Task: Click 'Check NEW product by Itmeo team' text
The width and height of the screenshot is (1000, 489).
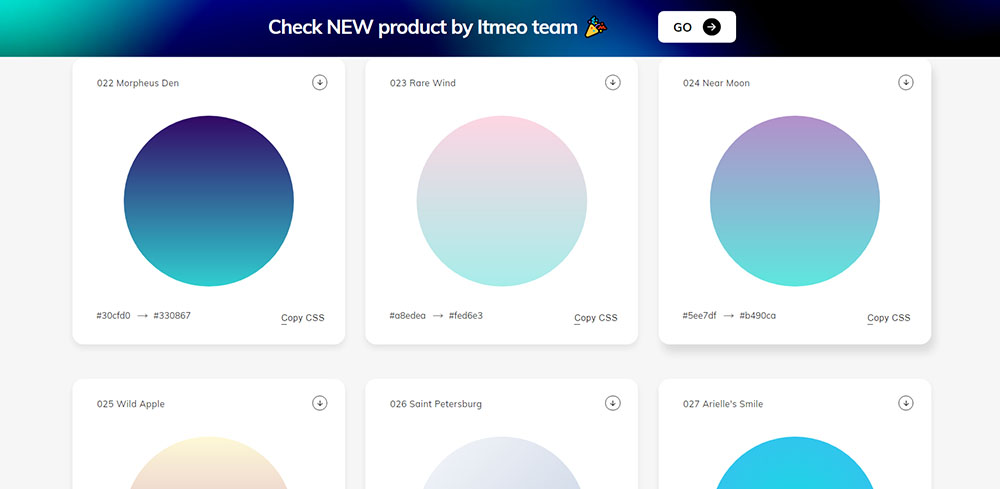Action: tap(423, 27)
